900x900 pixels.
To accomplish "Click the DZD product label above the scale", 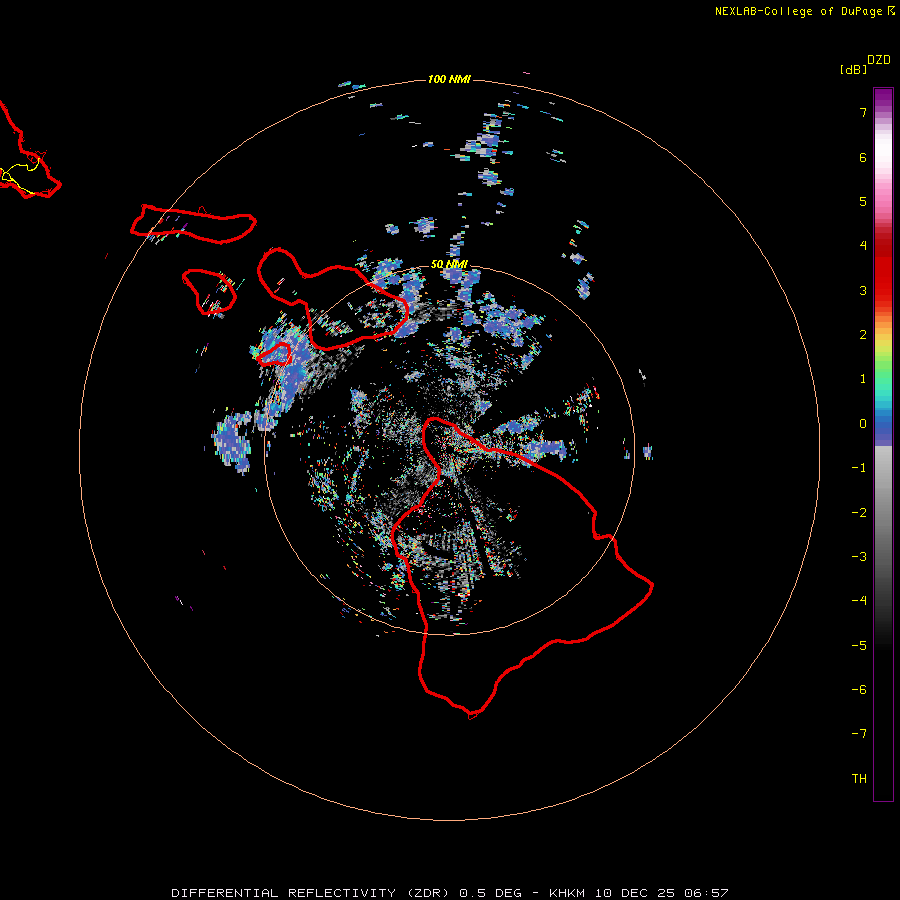I will 879,60.
